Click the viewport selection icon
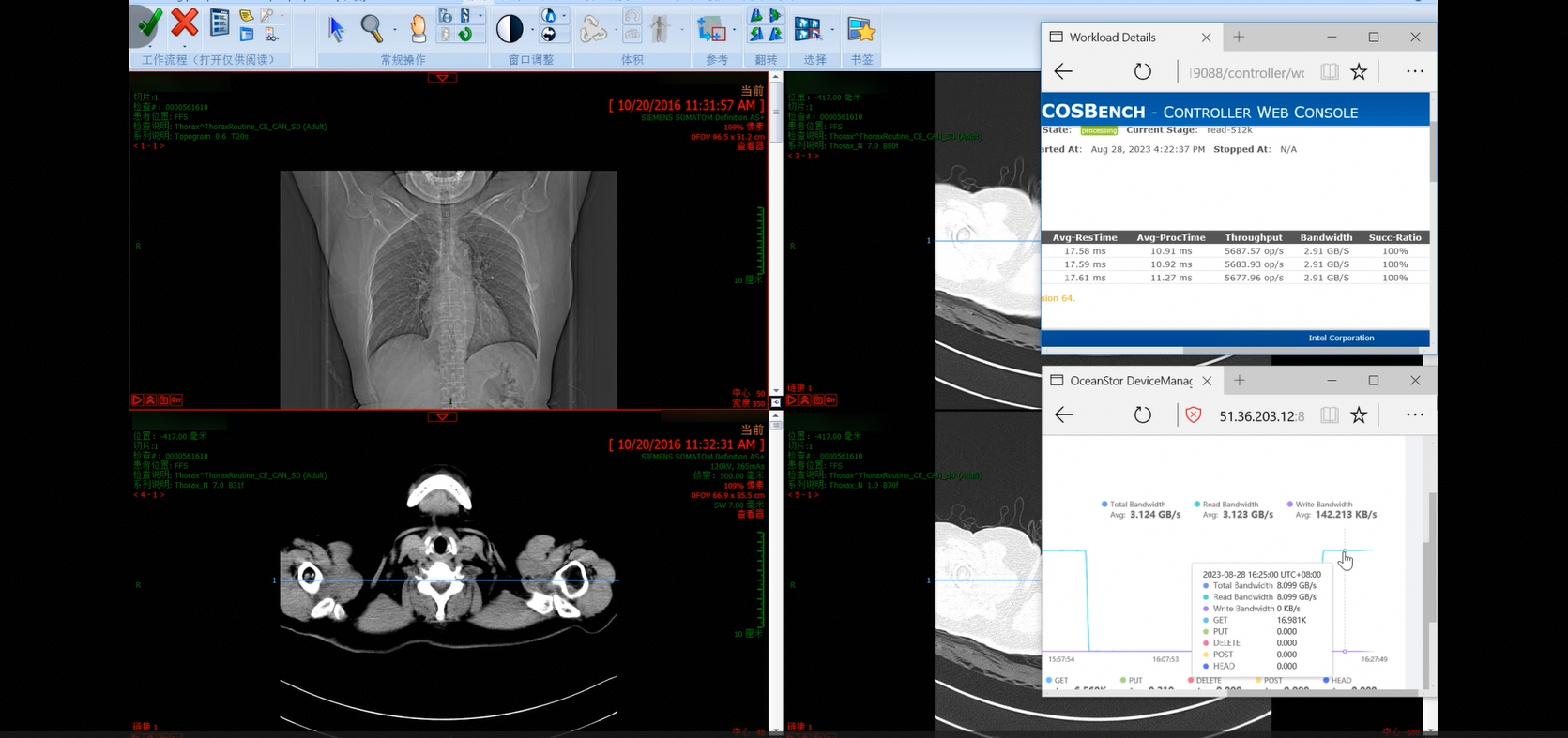1568x738 pixels. pos(808,30)
